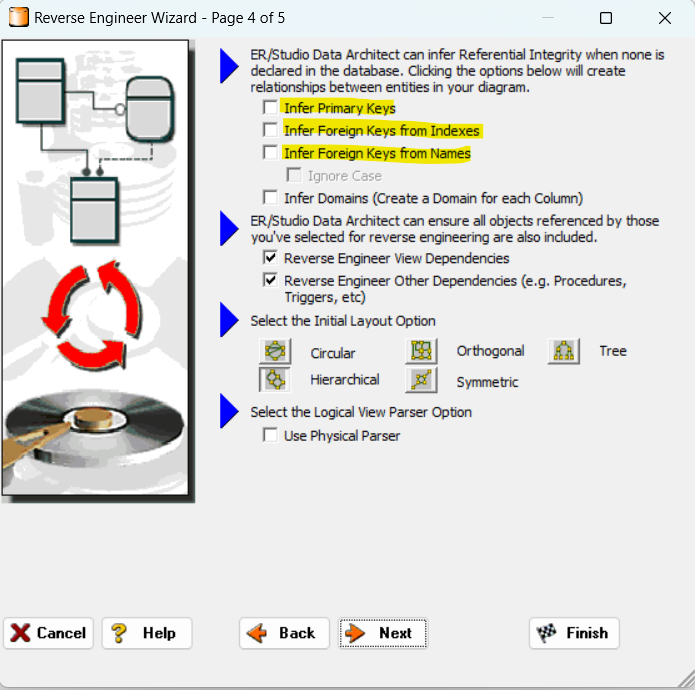Screen dimensions: 695x690
Task: Click Next to continue
Action: coord(383,633)
